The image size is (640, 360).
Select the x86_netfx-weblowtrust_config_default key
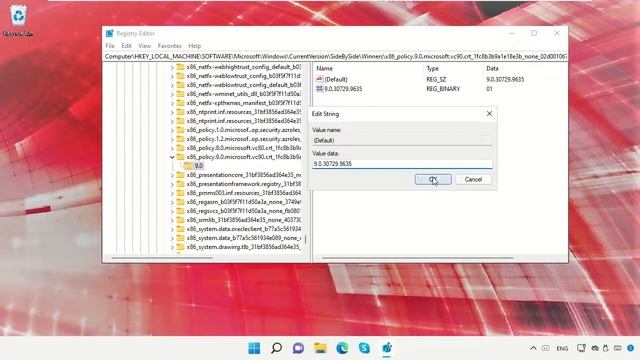tap(243, 85)
